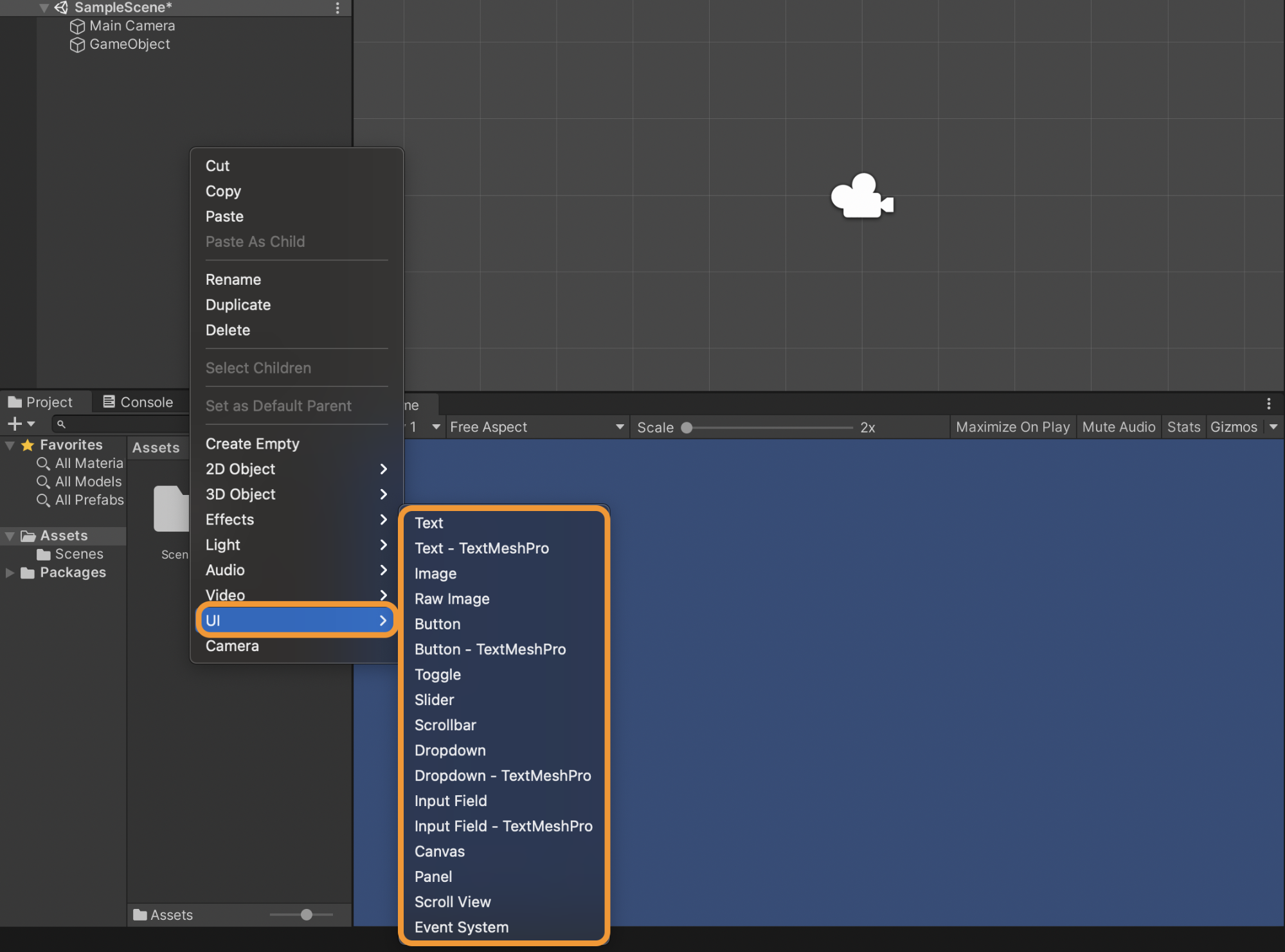
Task: Click the Rename option in context menu
Action: tap(234, 278)
